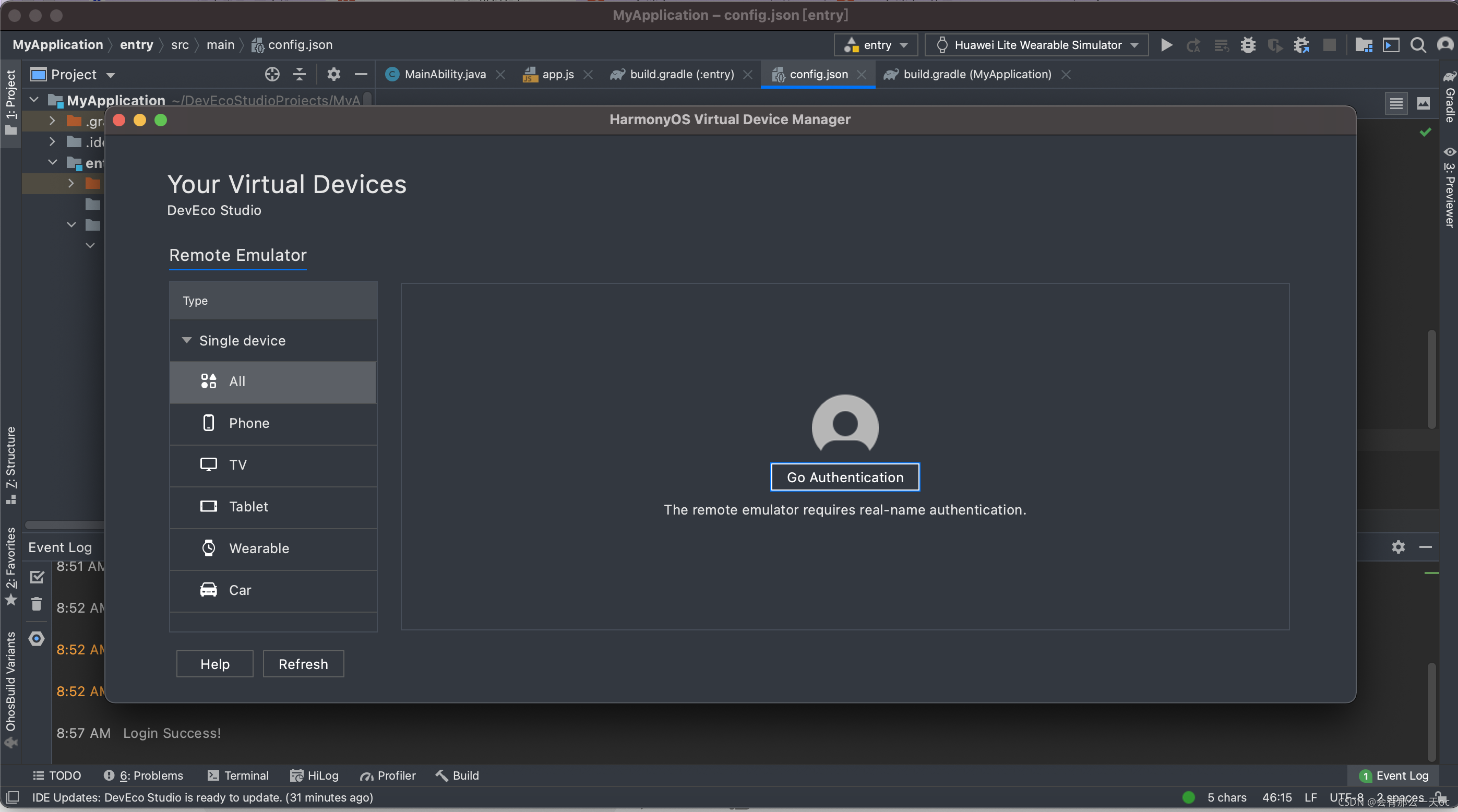Image resolution: width=1458 pixels, height=812 pixels.
Task: Open the Build tool window
Action: (457, 775)
